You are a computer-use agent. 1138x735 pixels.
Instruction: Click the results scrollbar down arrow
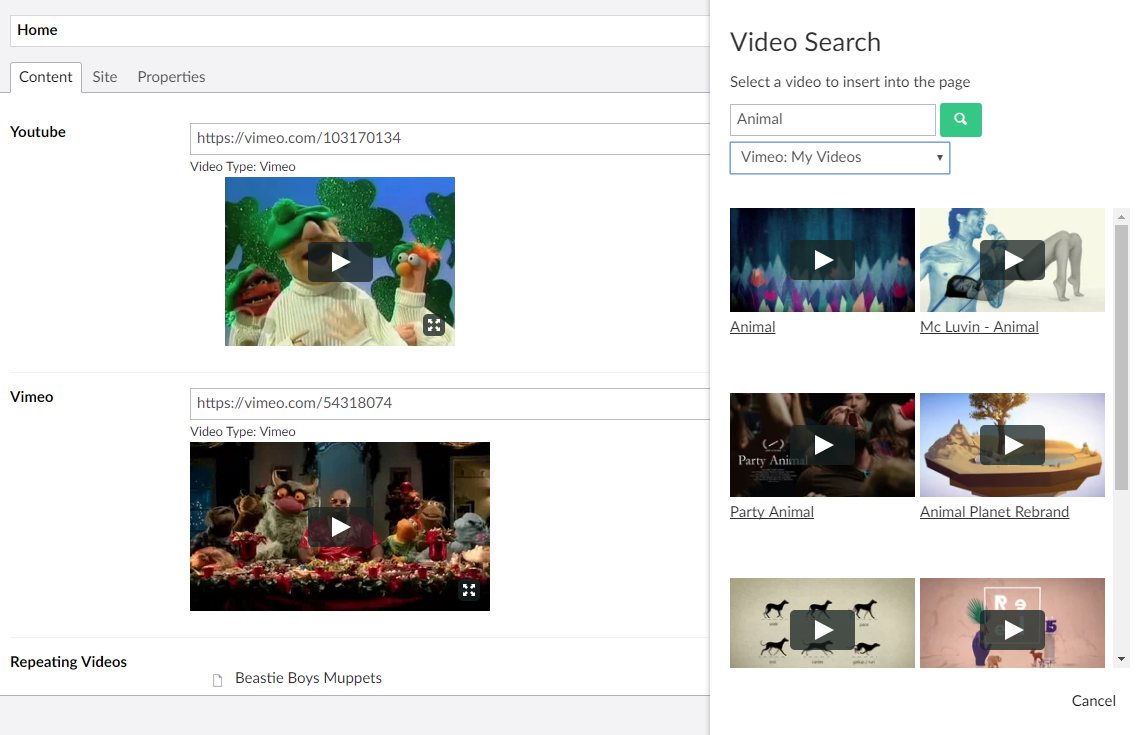[x=1121, y=660]
